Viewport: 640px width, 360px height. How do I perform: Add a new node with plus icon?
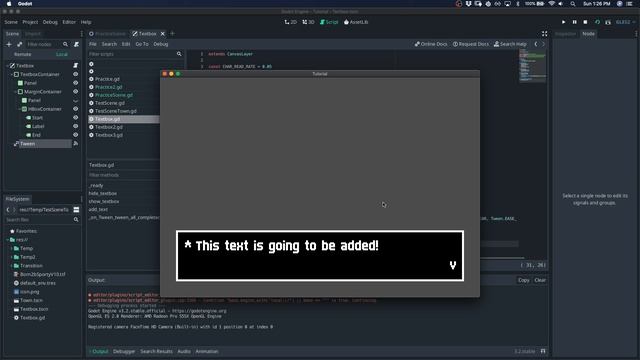(x=9, y=44)
